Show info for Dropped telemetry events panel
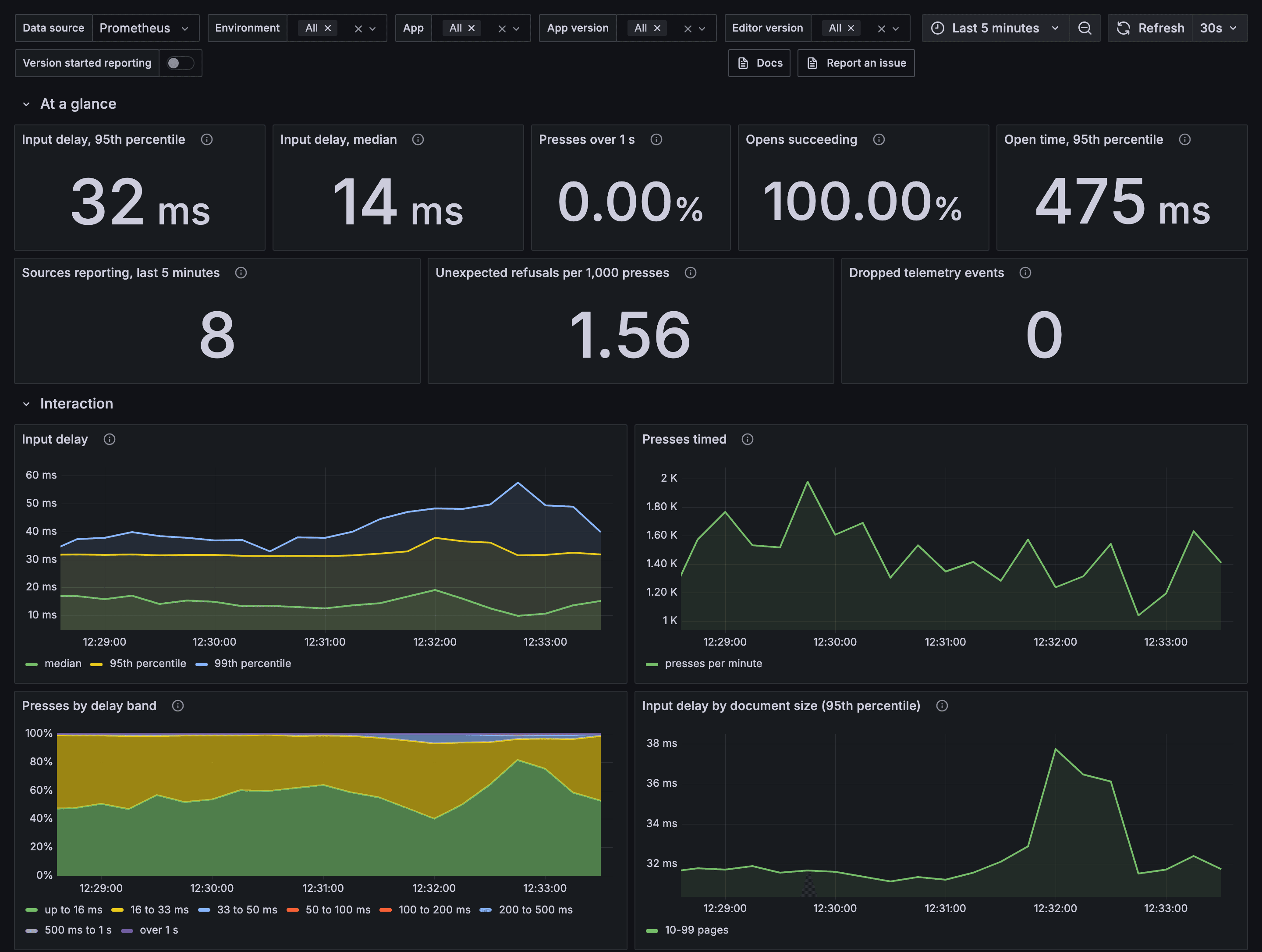The width and height of the screenshot is (1262, 952). pos(1026,273)
